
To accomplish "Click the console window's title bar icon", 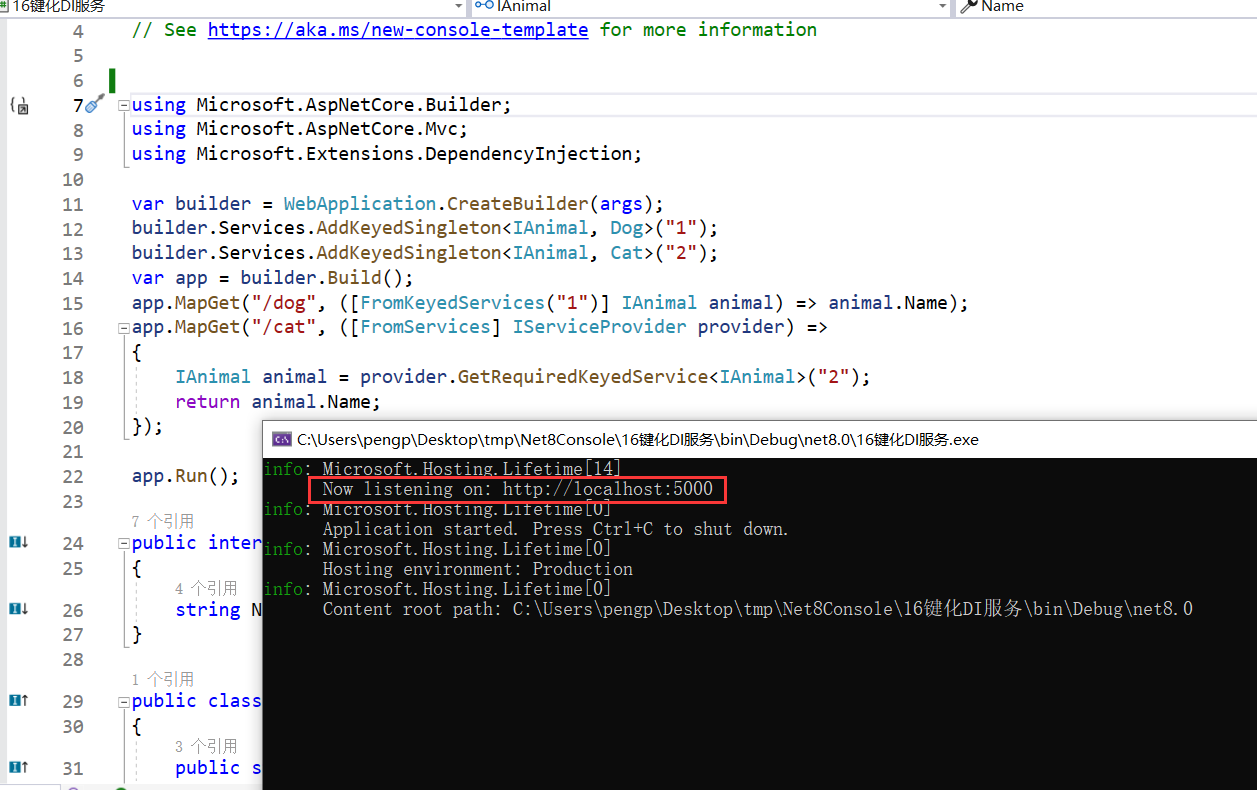I will [282, 439].
